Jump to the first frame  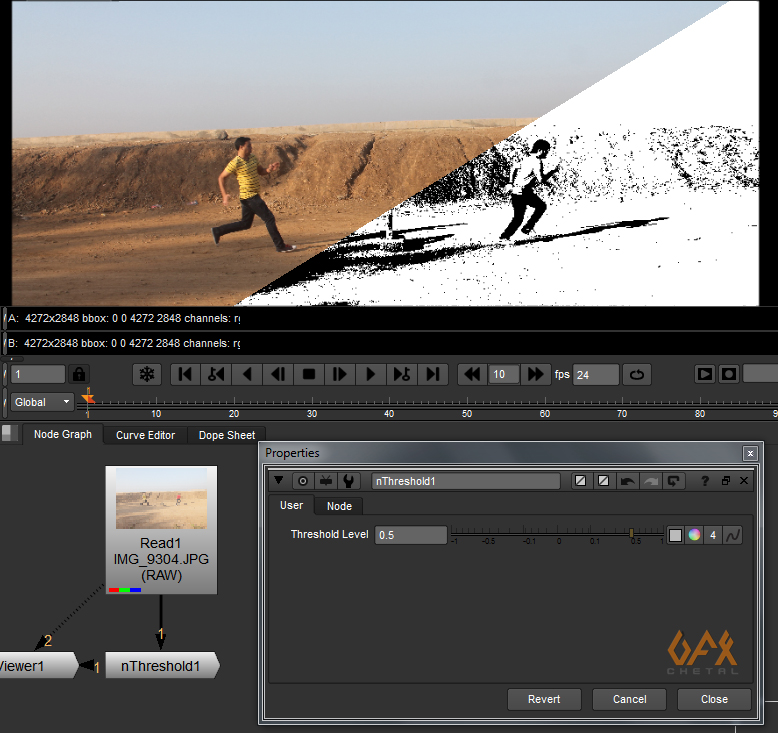(x=185, y=374)
